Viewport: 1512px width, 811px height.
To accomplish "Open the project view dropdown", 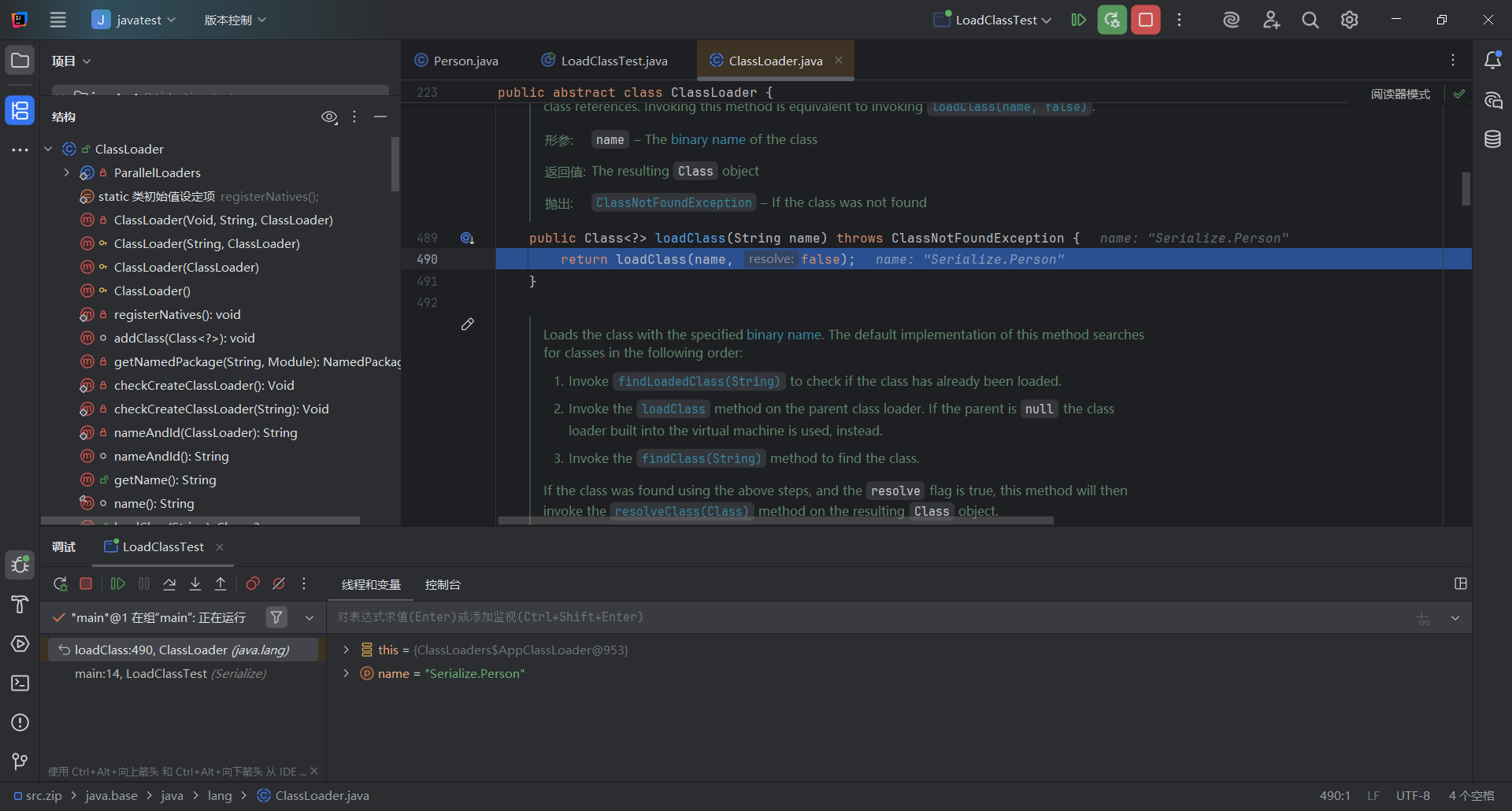I will [71, 61].
